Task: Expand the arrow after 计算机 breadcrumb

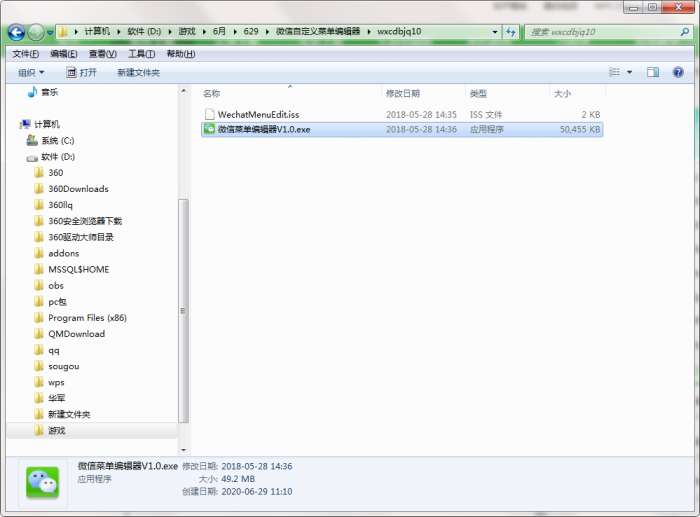Action: coord(119,32)
